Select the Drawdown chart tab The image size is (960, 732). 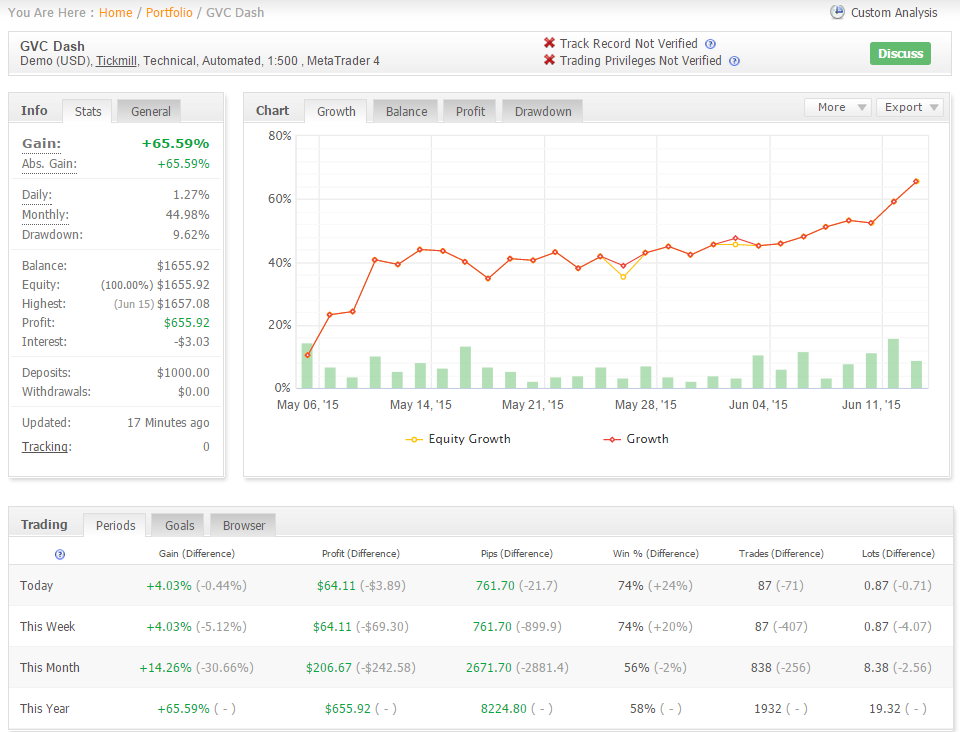542,111
